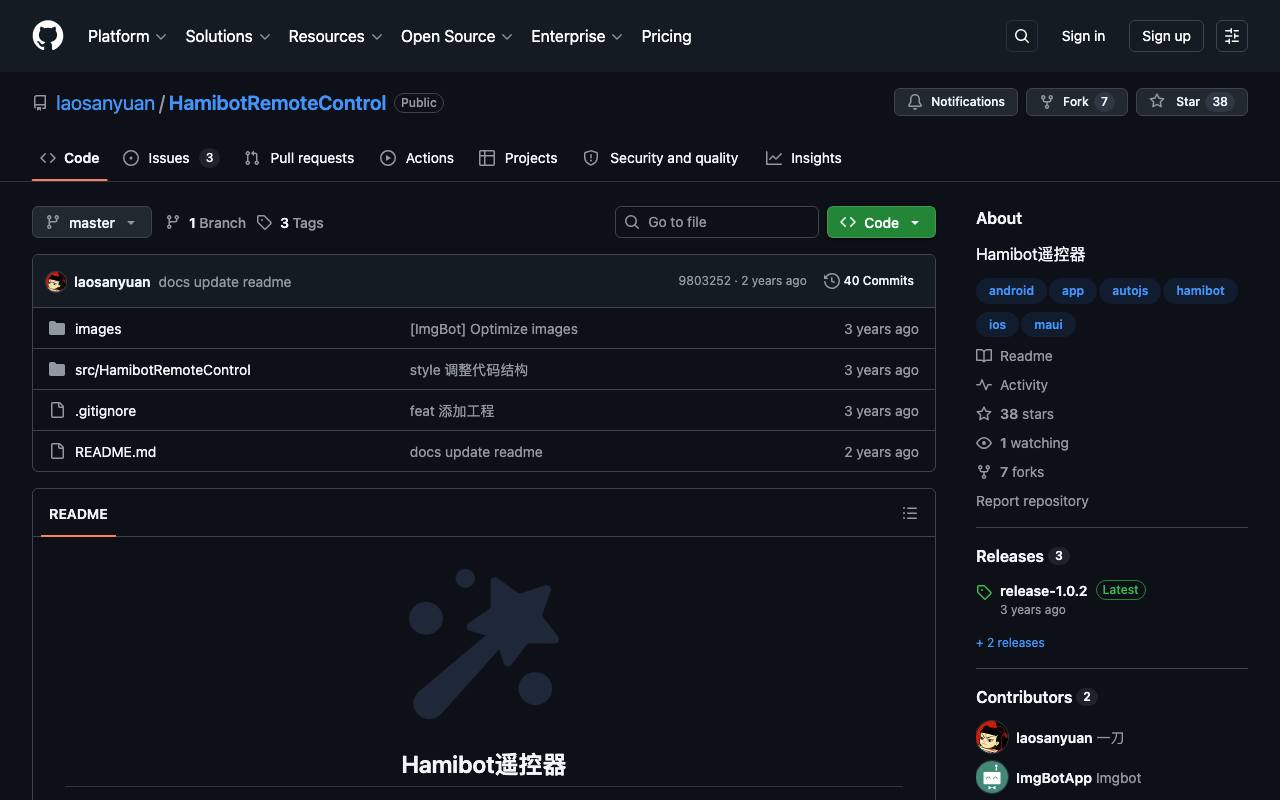Open the green Code dropdown button
1280x800 pixels.
click(881, 222)
